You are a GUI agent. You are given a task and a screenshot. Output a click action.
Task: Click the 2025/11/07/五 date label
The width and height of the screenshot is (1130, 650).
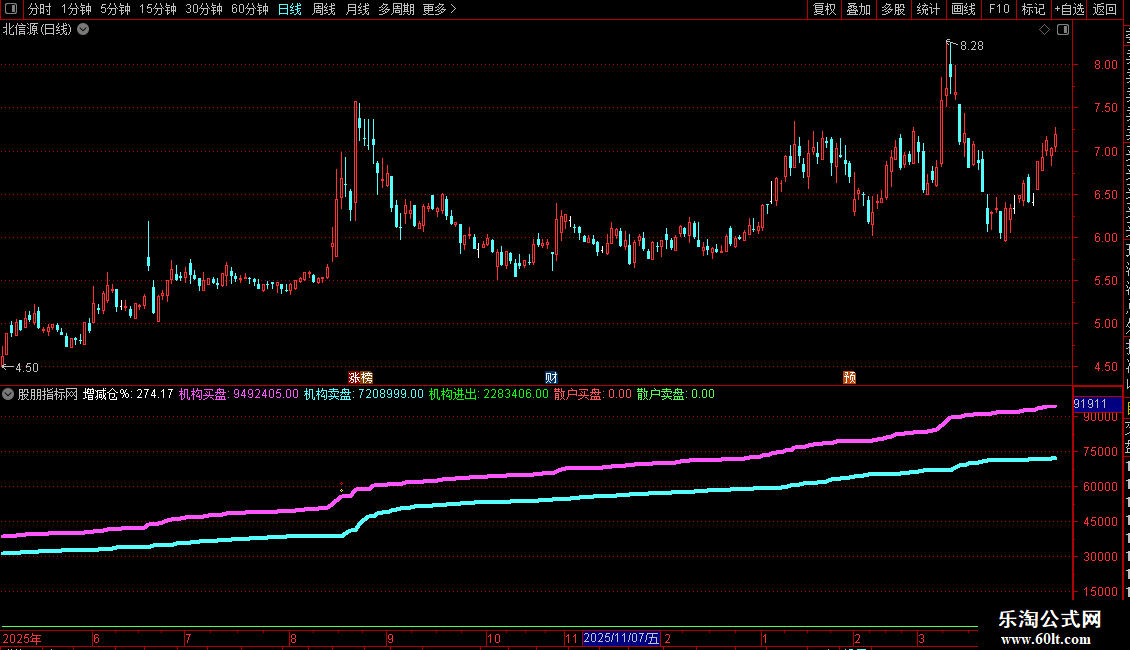621,638
